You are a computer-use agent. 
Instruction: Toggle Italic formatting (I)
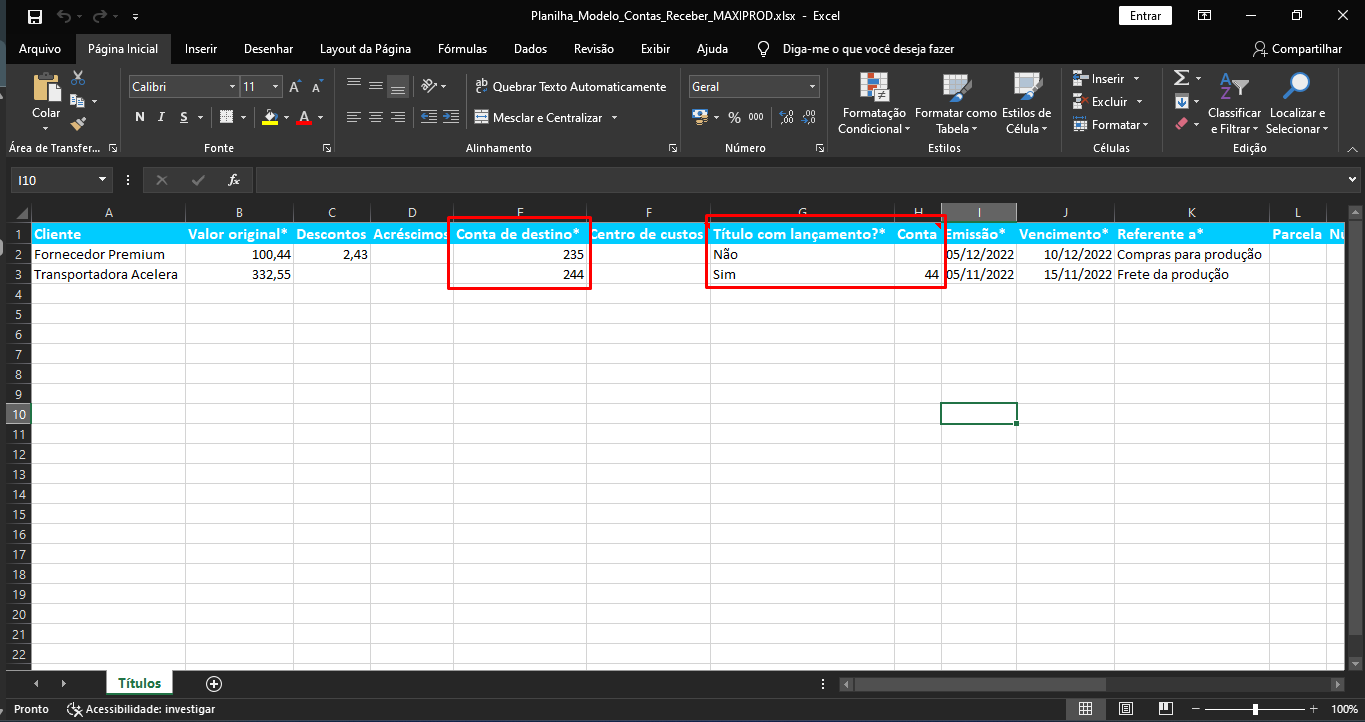coord(163,118)
